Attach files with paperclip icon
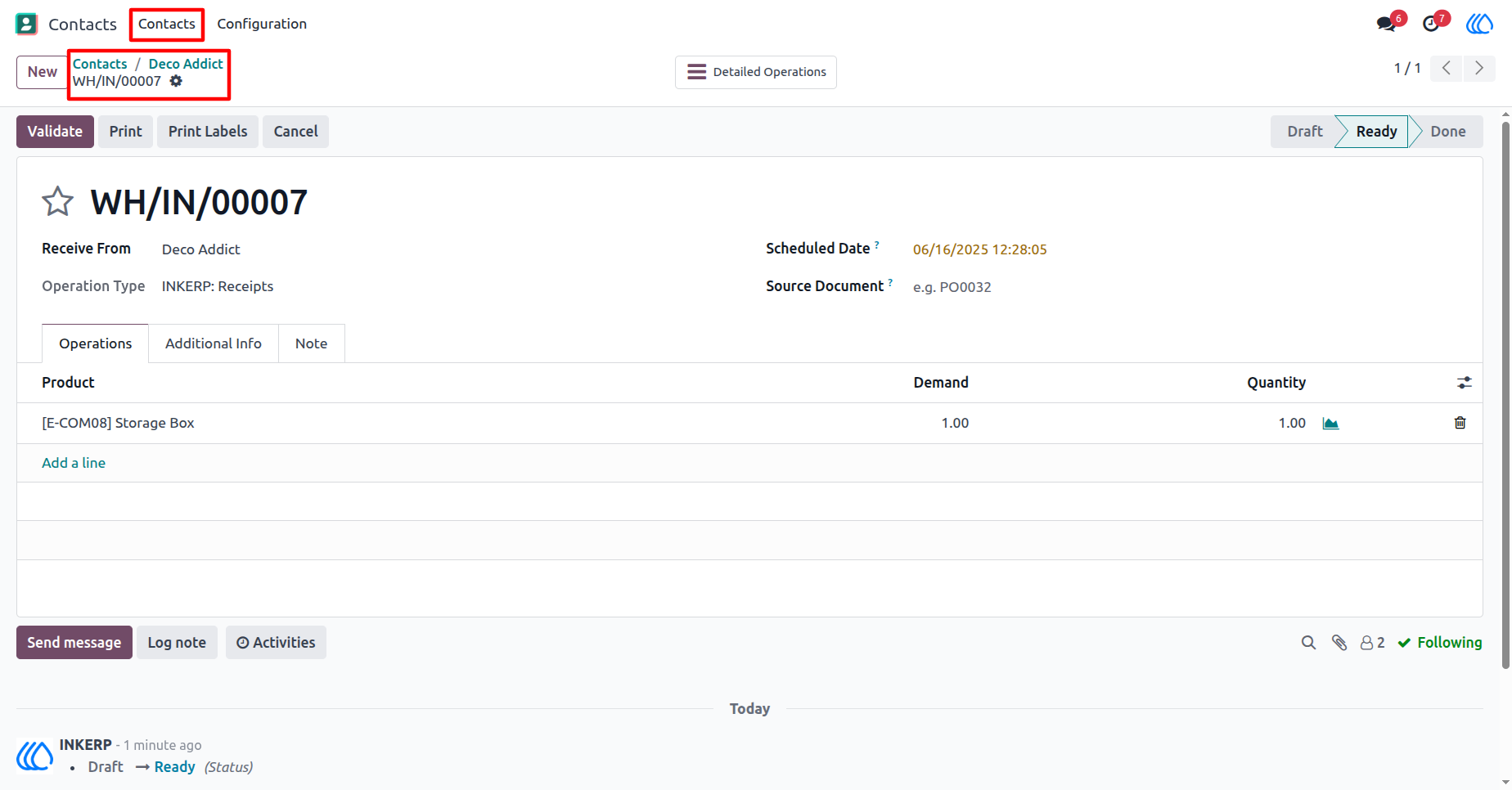Image resolution: width=1512 pixels, height=790 pixels. 1339,643
